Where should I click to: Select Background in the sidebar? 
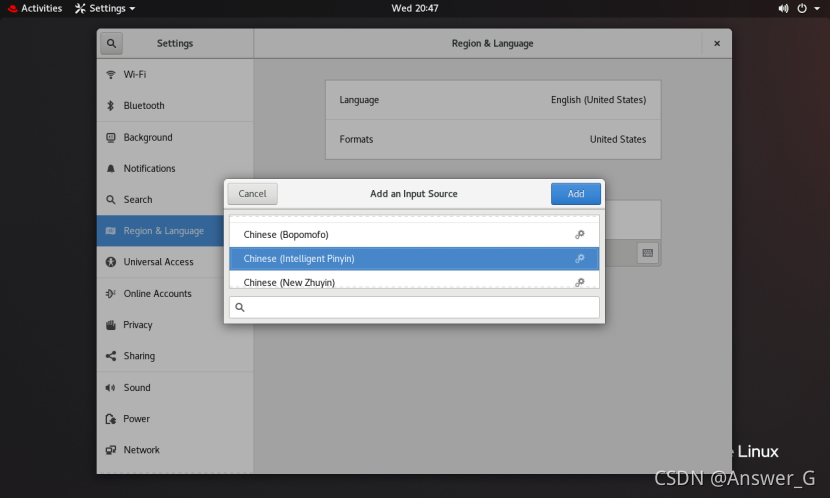pos(175,138)
